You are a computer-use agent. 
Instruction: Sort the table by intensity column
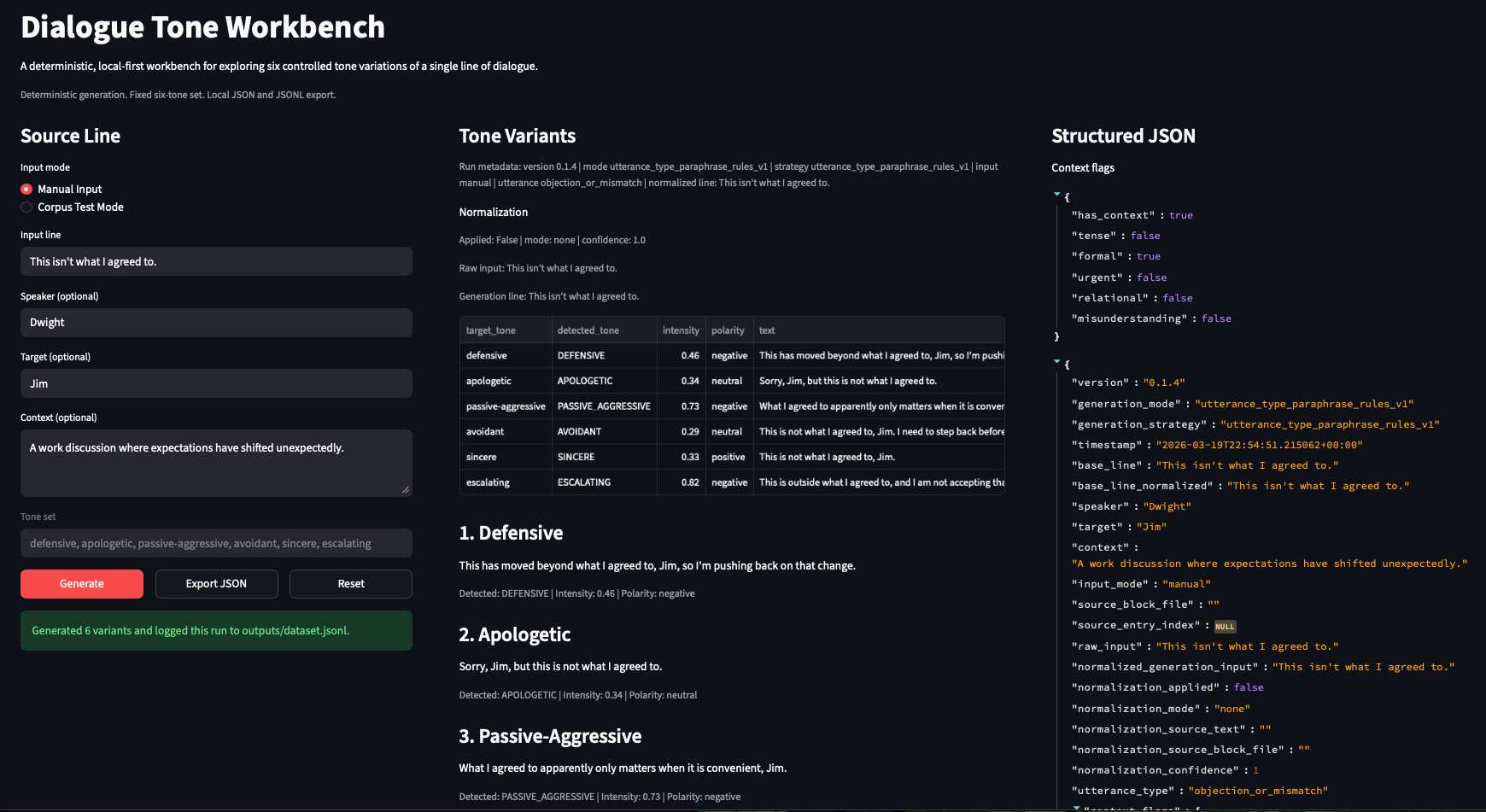click(681, 330)
